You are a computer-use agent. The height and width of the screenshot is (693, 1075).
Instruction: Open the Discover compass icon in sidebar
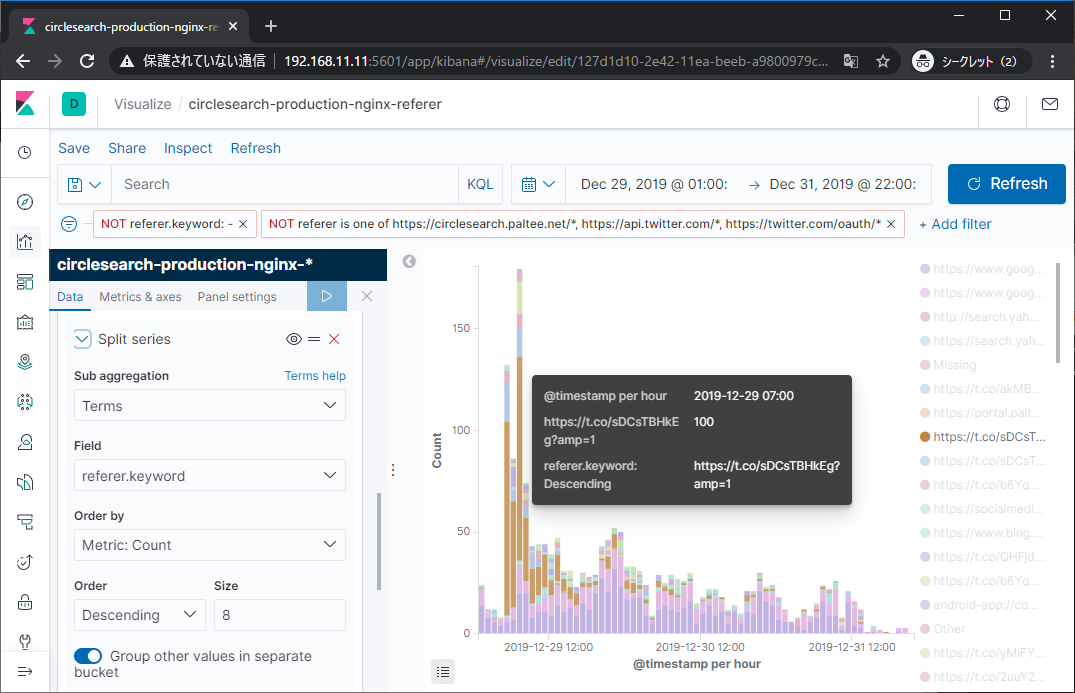(x=25, y=202)
